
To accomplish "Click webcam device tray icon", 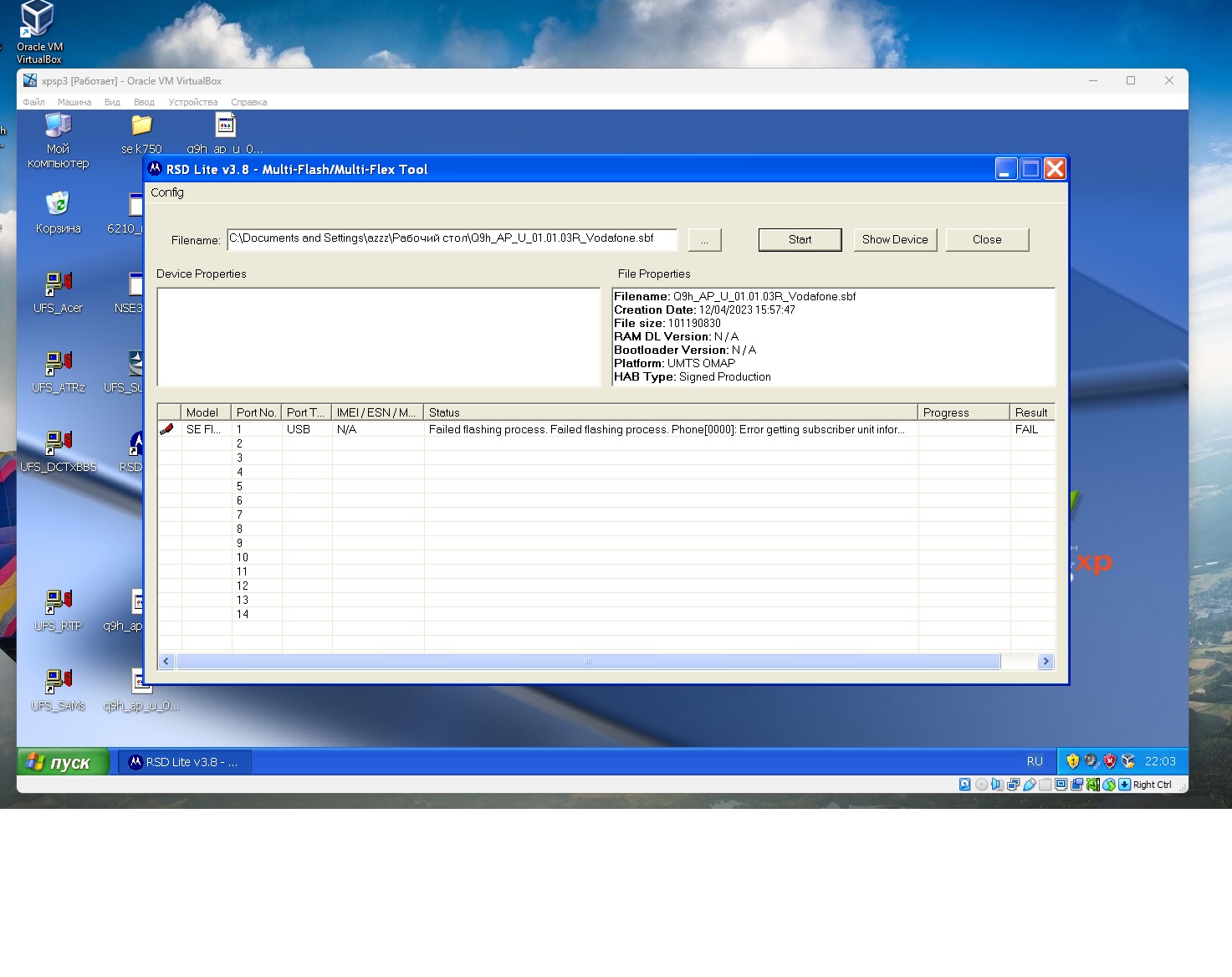I will coord(1091,761).
